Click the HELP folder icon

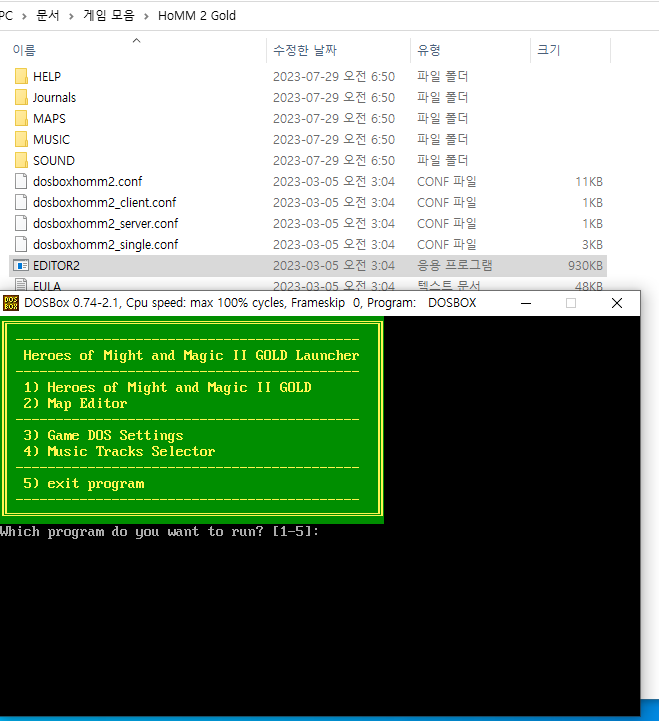point(21,76)
